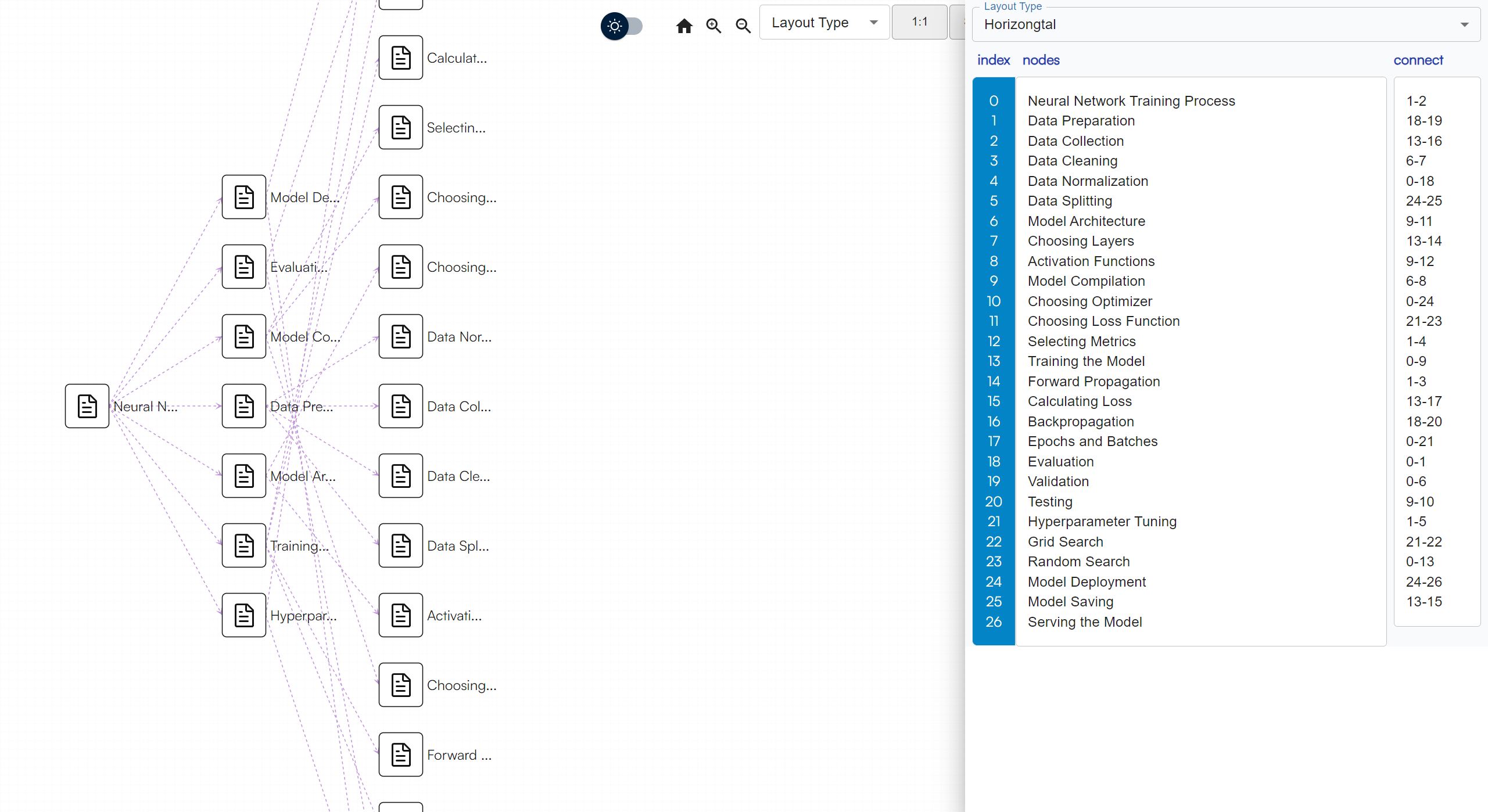Click Backpropagation in the nodes list

(1081, 422)
